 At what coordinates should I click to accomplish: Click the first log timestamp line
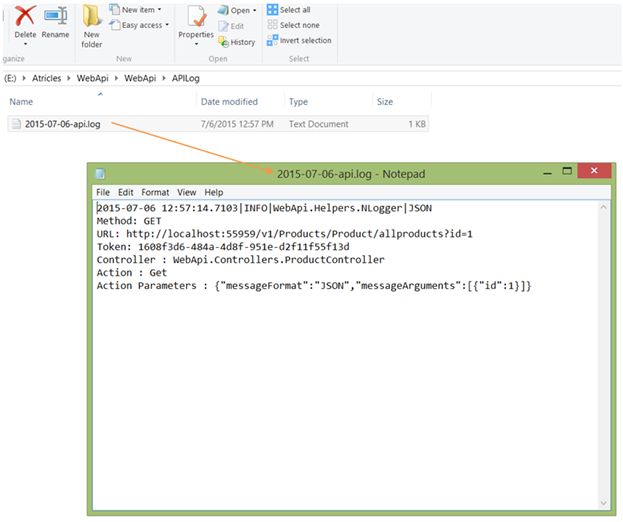pyautogui.click(x=264, y=208)
